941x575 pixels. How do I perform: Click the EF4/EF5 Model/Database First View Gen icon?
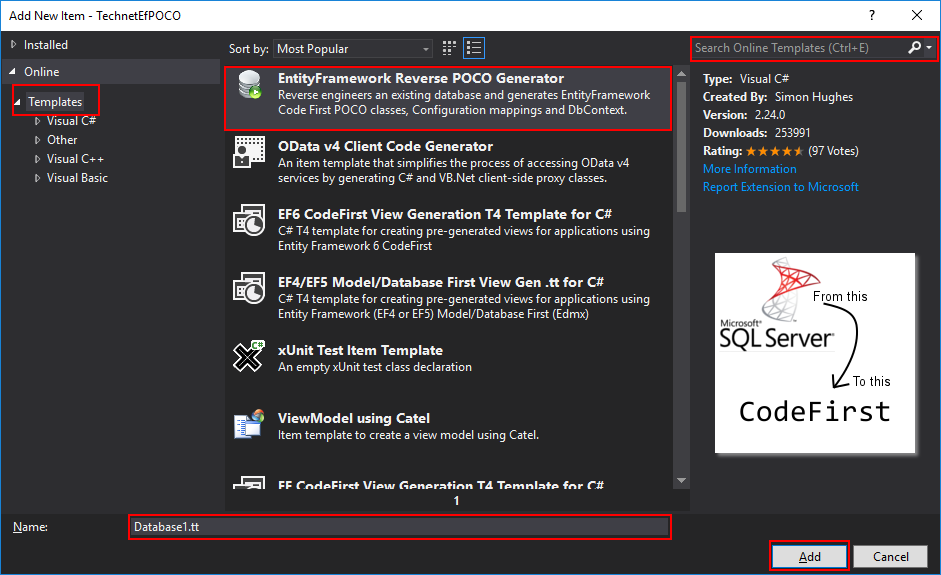(249, 288)
